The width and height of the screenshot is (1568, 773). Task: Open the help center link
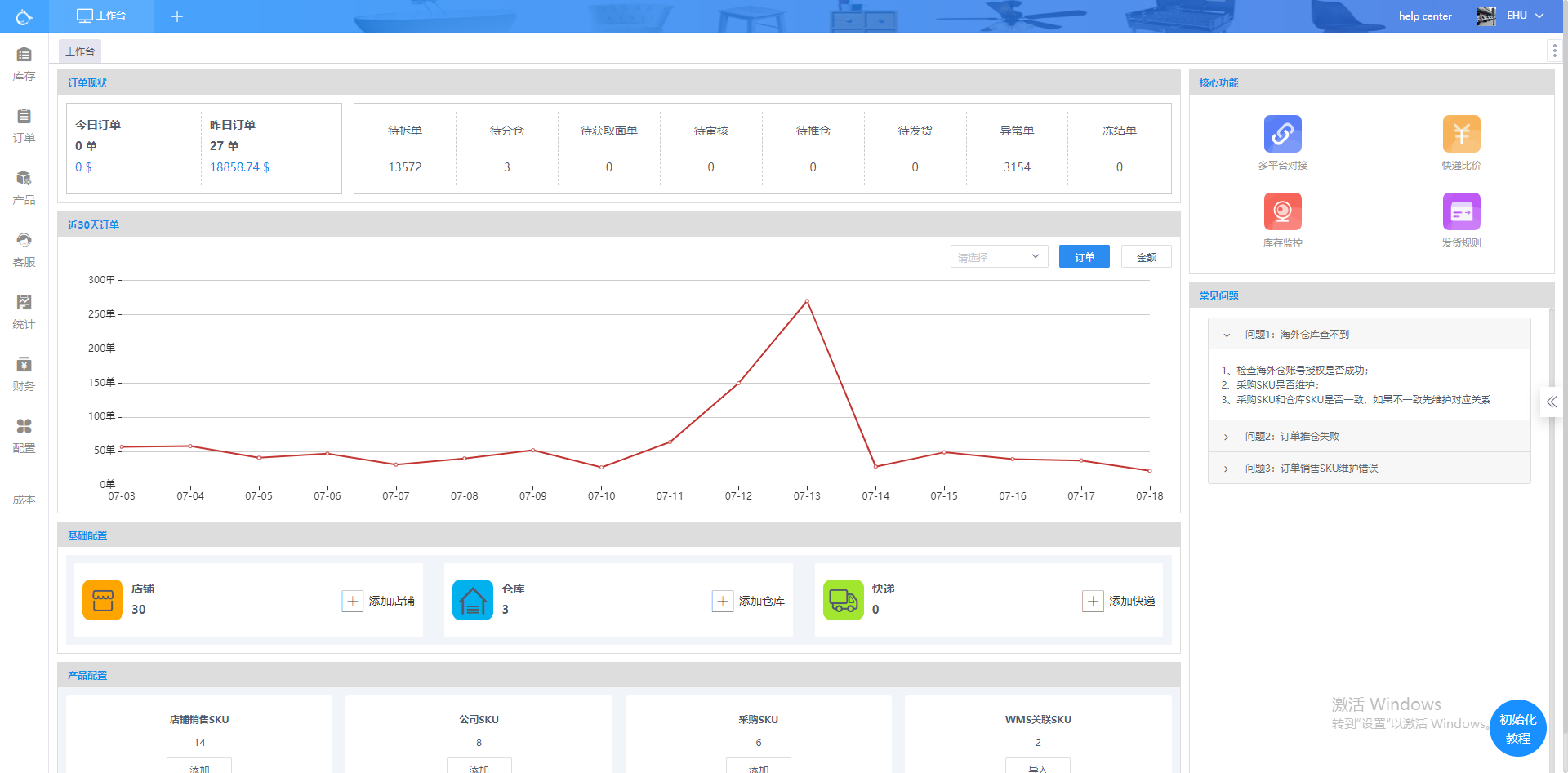(x=1425, y=16)
